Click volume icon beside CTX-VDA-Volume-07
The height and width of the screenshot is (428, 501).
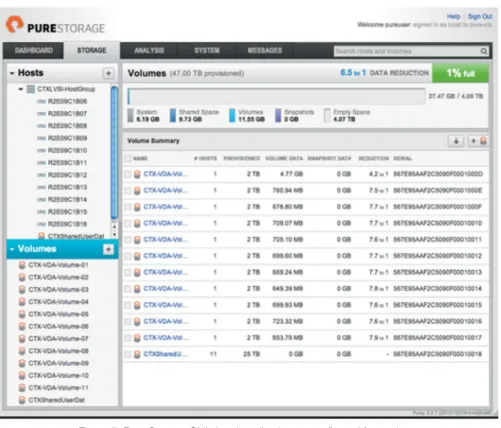(22, 339)
